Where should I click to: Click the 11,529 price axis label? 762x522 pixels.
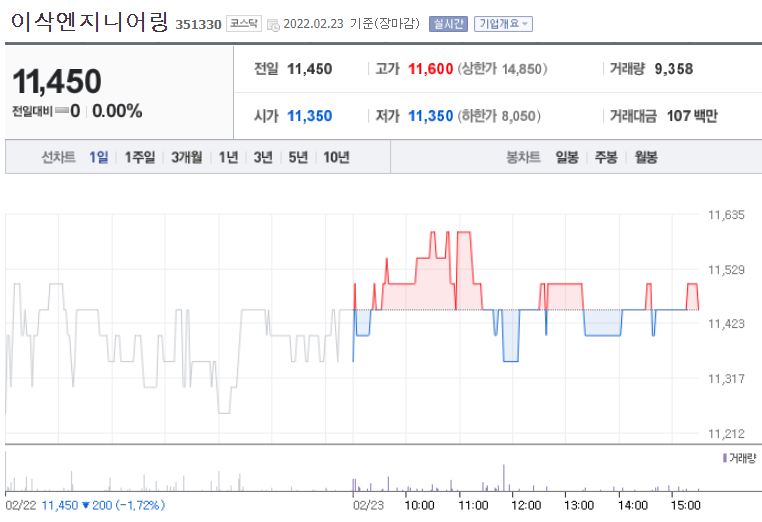pos(726,270)
